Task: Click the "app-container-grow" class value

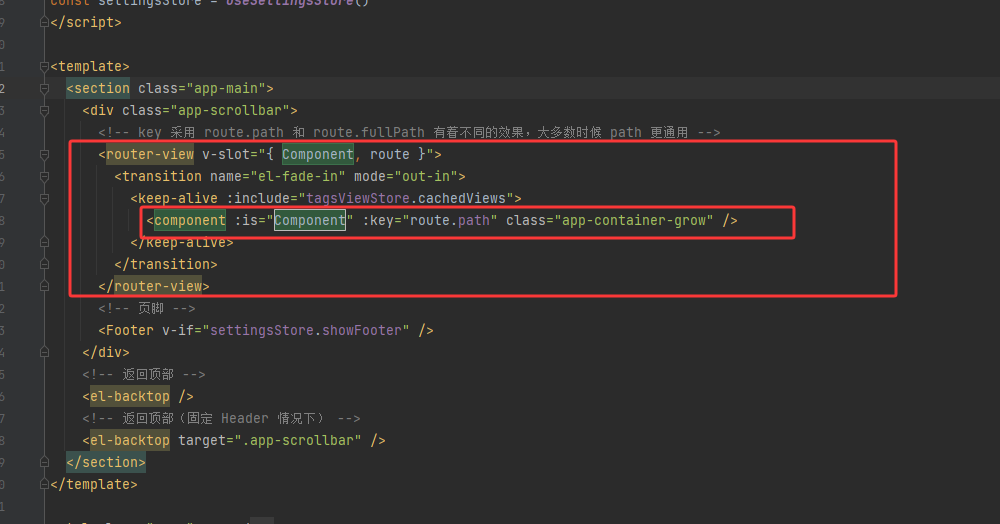Action: (x=634, y=221)
